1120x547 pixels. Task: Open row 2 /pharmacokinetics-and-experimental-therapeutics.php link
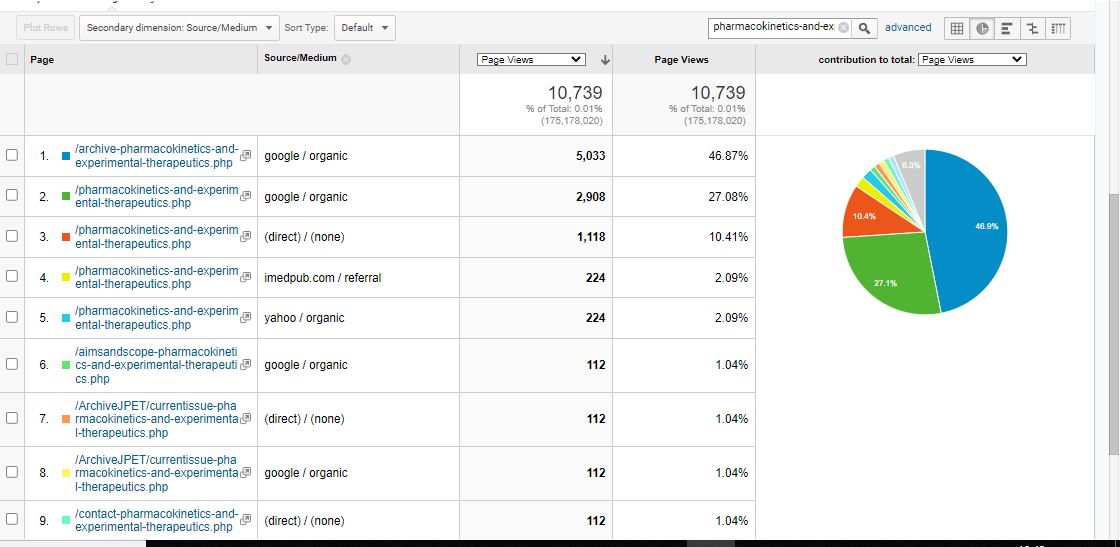[x=156, y=196]
